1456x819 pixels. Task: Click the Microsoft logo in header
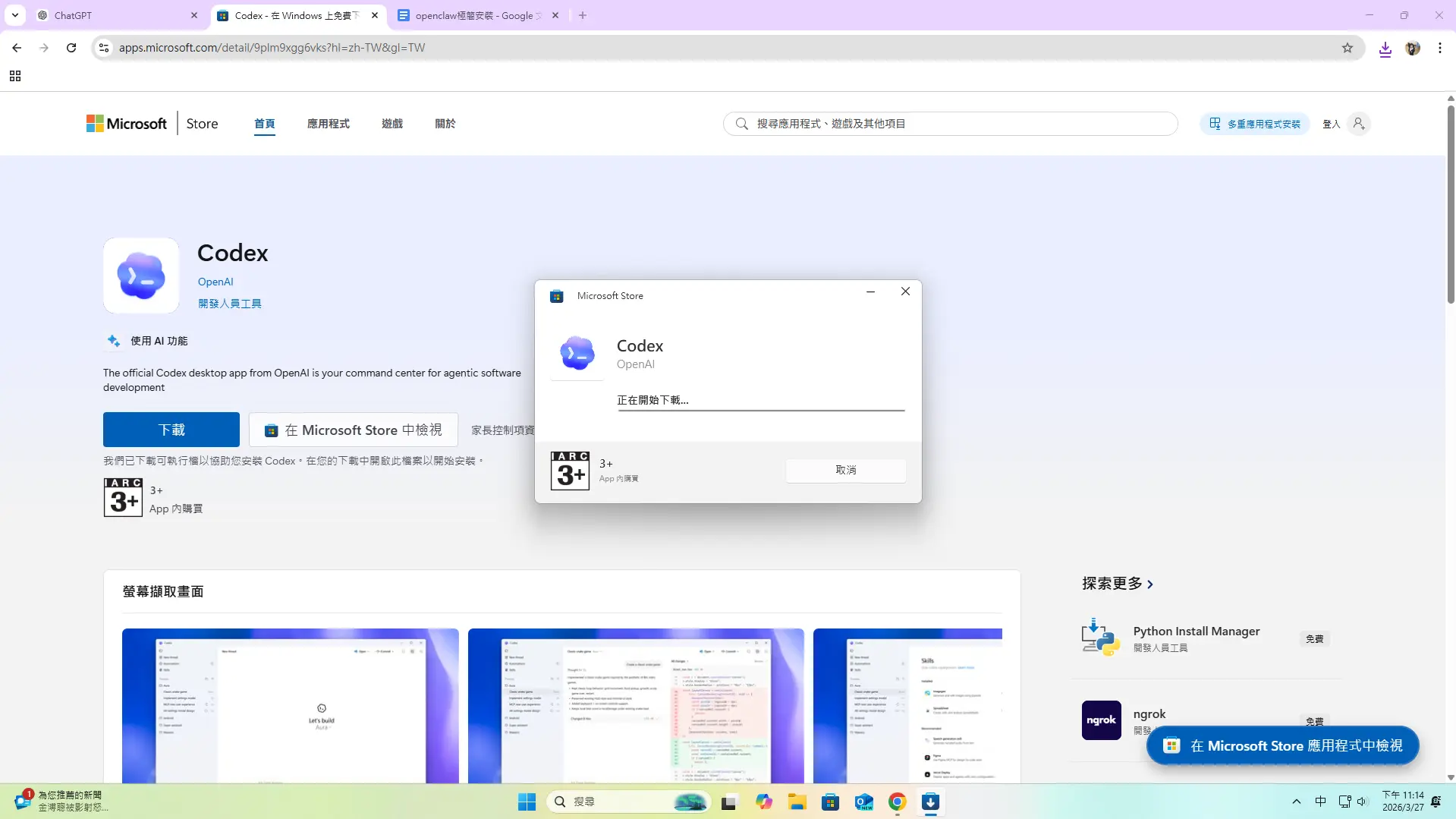[x=127, y=124]
